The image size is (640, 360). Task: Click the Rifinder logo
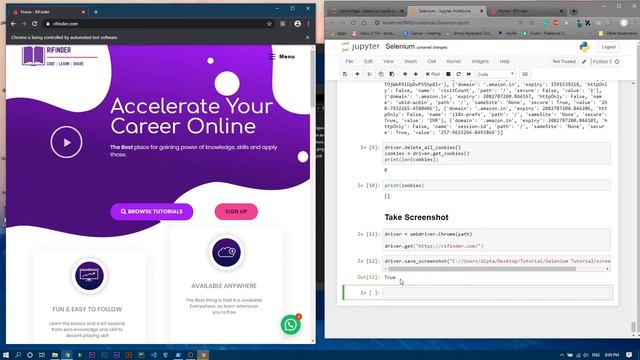pyautogui.click(x=59, y=56)
